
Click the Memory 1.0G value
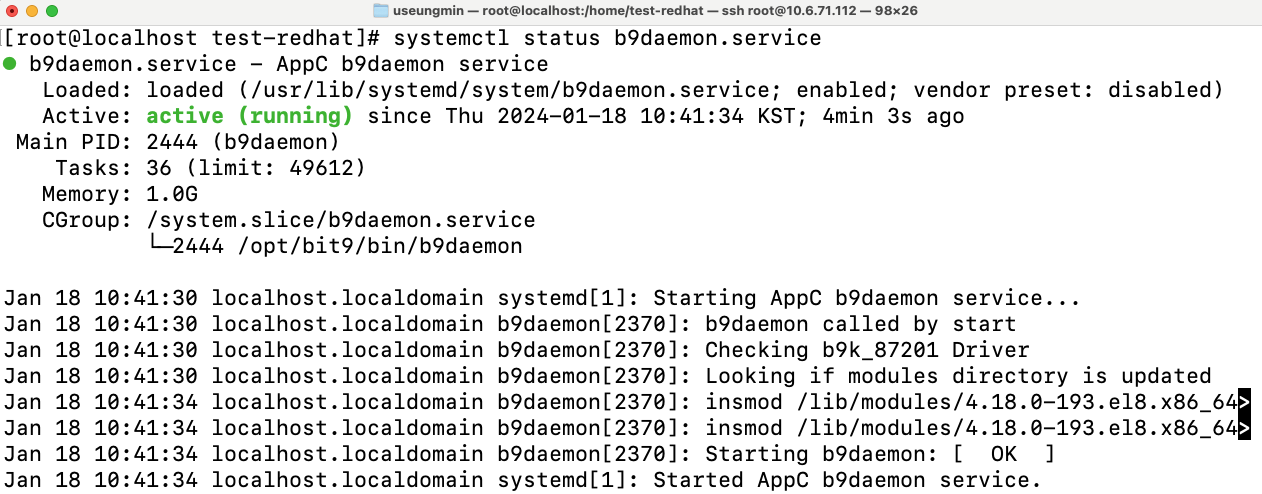tap(172, 194)
